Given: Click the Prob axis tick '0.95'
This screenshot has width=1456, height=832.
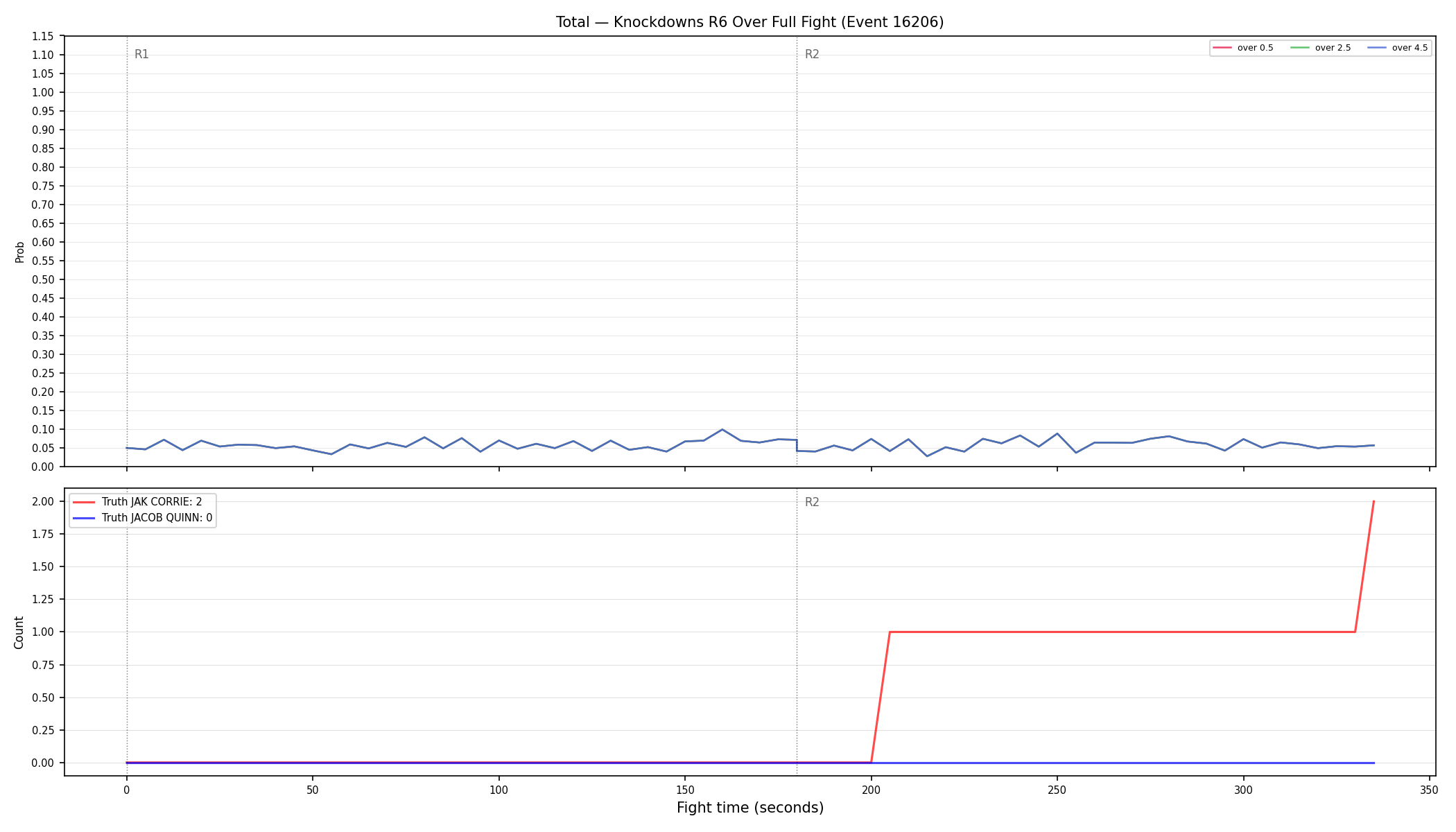Looking at the screenshot, I should coord(43,112).
